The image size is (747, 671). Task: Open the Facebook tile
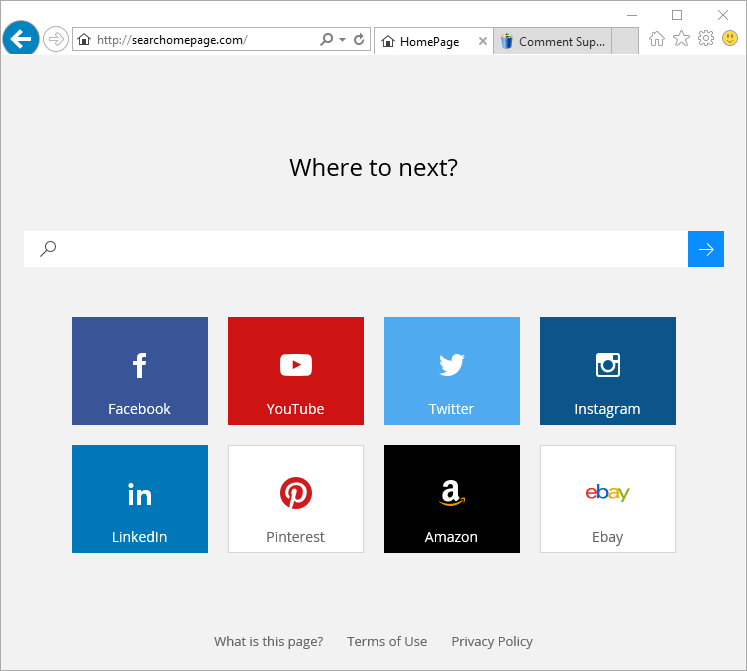[140, 371]
